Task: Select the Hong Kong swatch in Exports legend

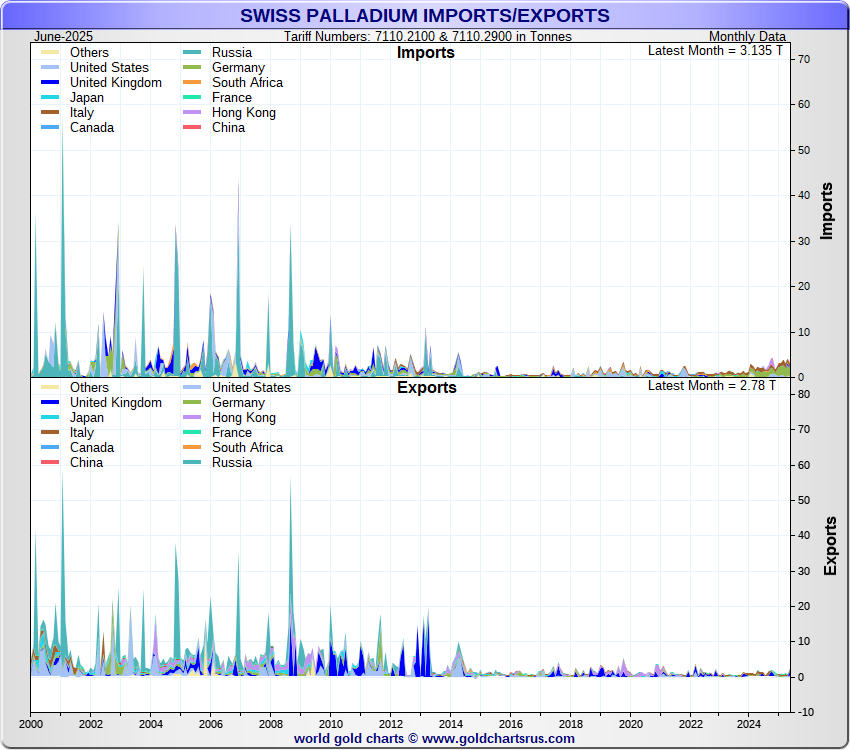Action: point(194,418)
